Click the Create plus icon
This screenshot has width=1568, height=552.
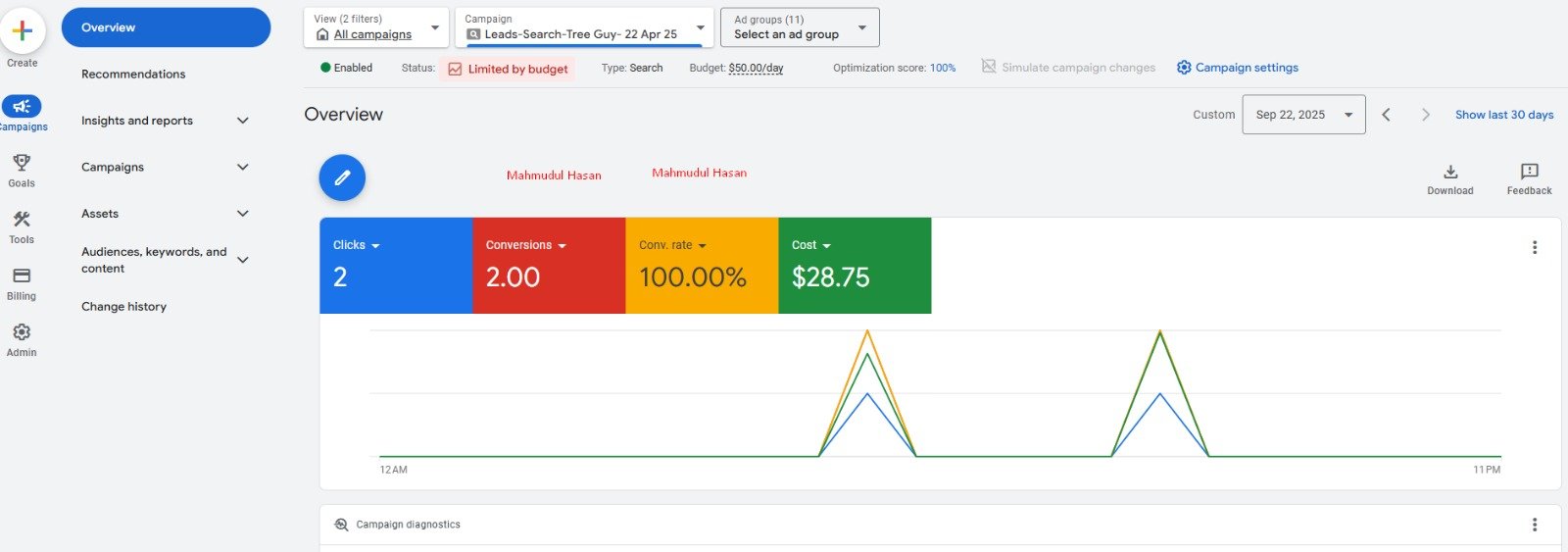tap(22, 30)
